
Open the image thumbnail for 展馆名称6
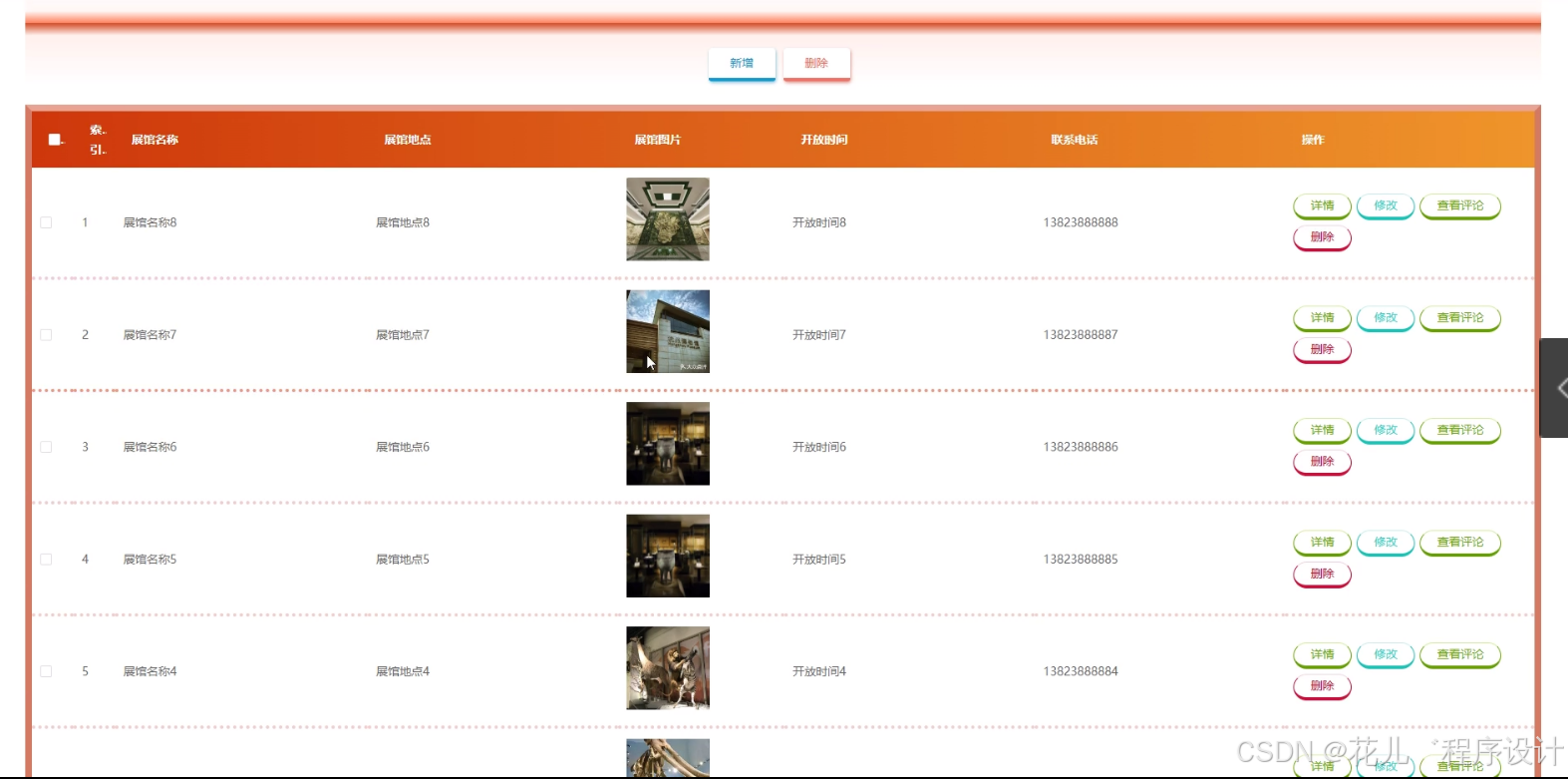(668, 444)
